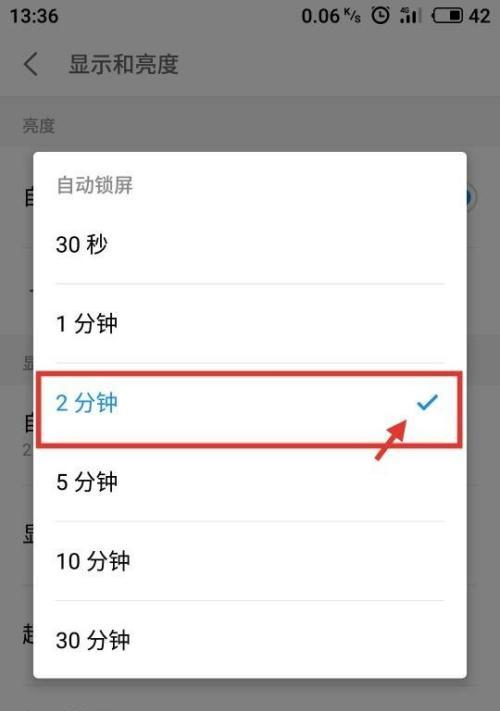Screen dimensions: 500x711
Task: Tap the dimmed 亮度 section label
Action: coord(39,126)
